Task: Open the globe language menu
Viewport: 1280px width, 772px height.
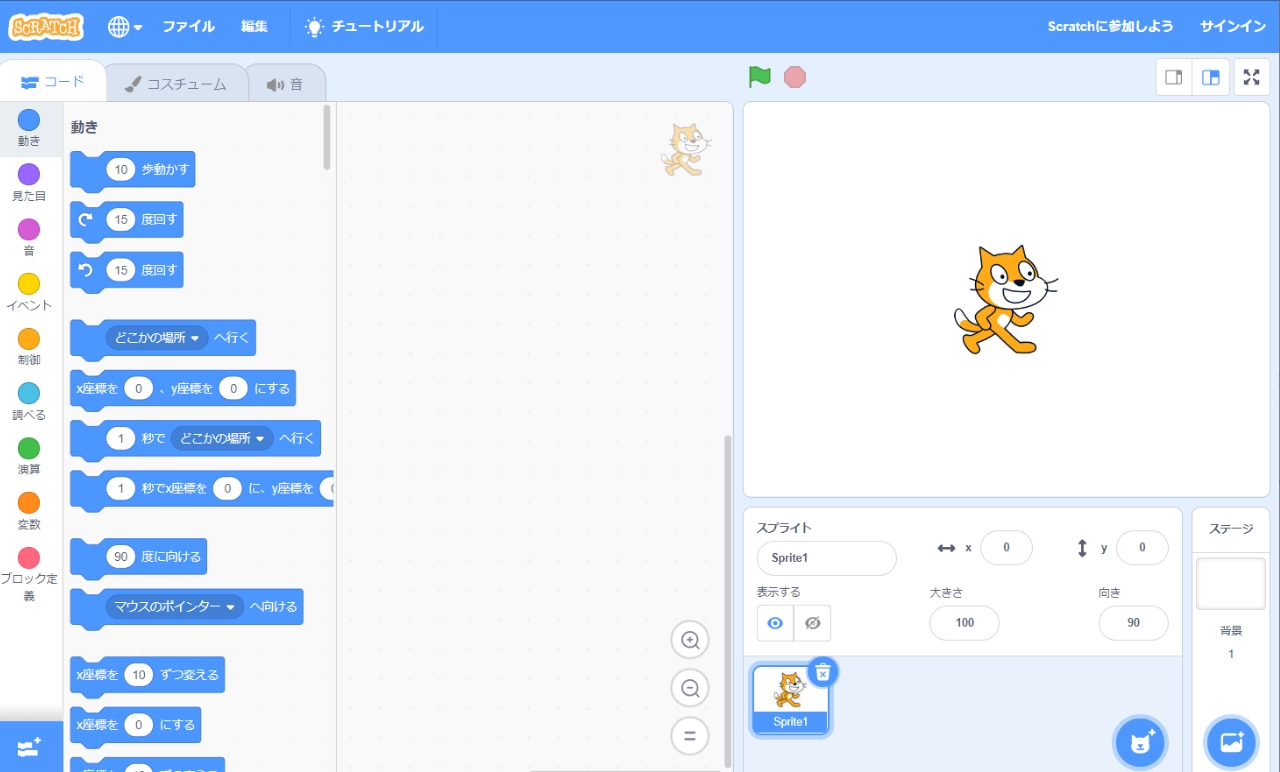Action: coord(125,27)
